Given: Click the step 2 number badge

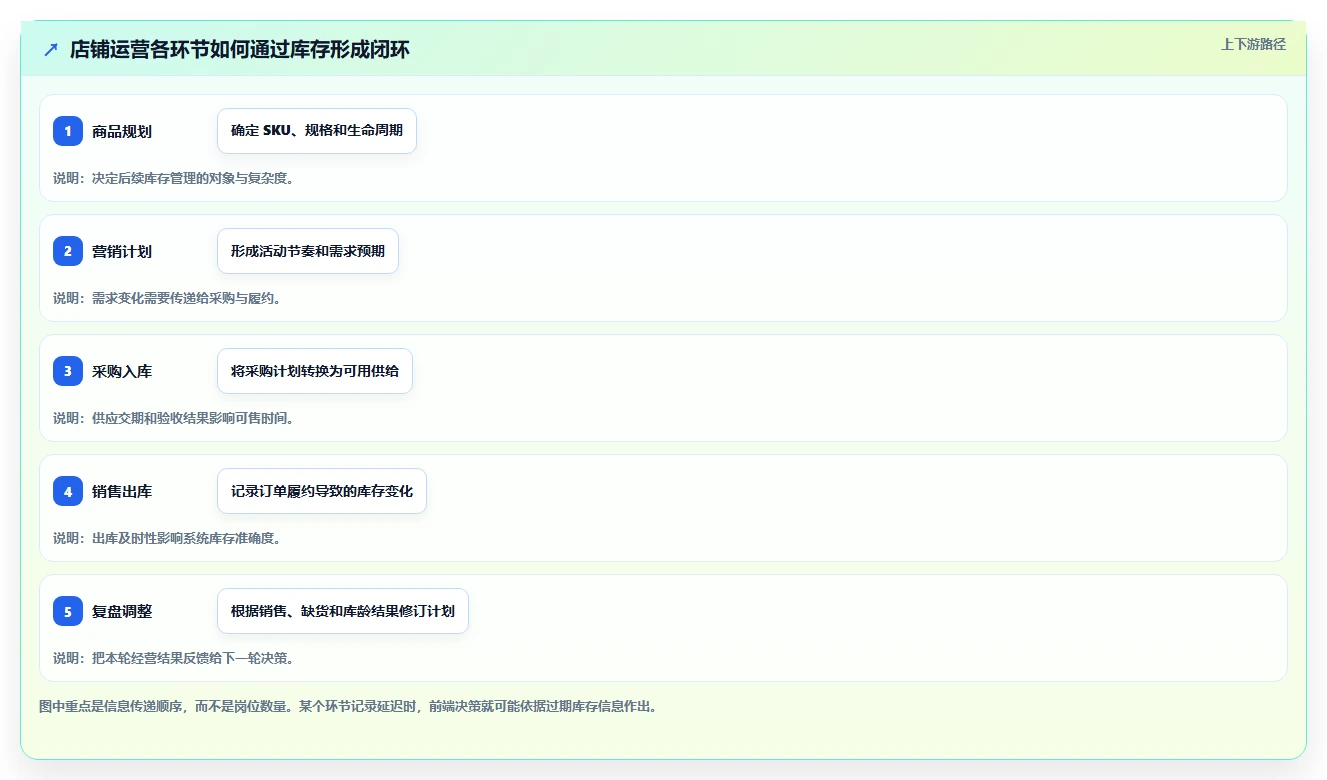Looking at the screenshot, I should [x=68, y=251].
